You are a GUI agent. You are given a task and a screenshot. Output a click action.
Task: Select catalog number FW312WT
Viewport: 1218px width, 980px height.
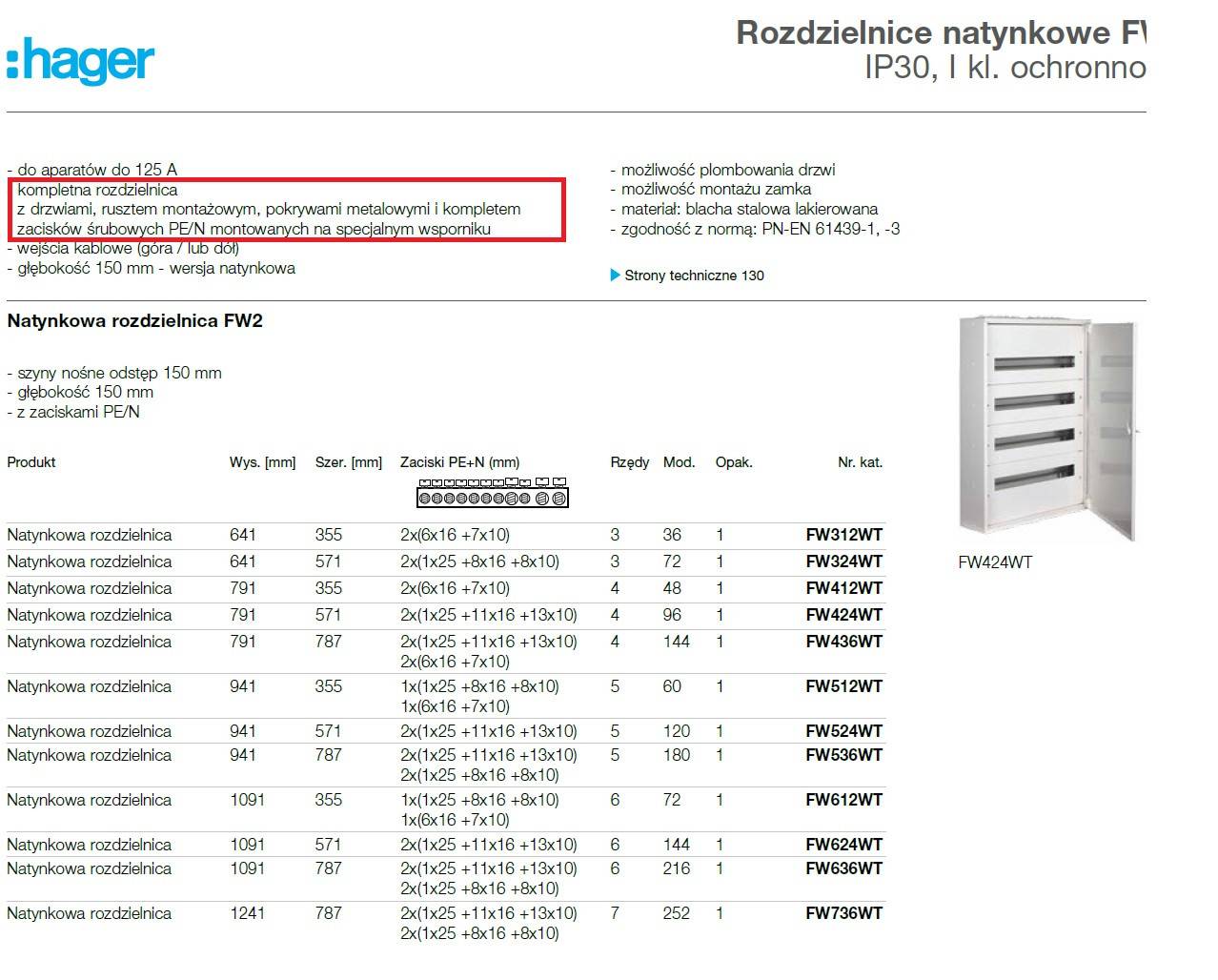[843, 535]
